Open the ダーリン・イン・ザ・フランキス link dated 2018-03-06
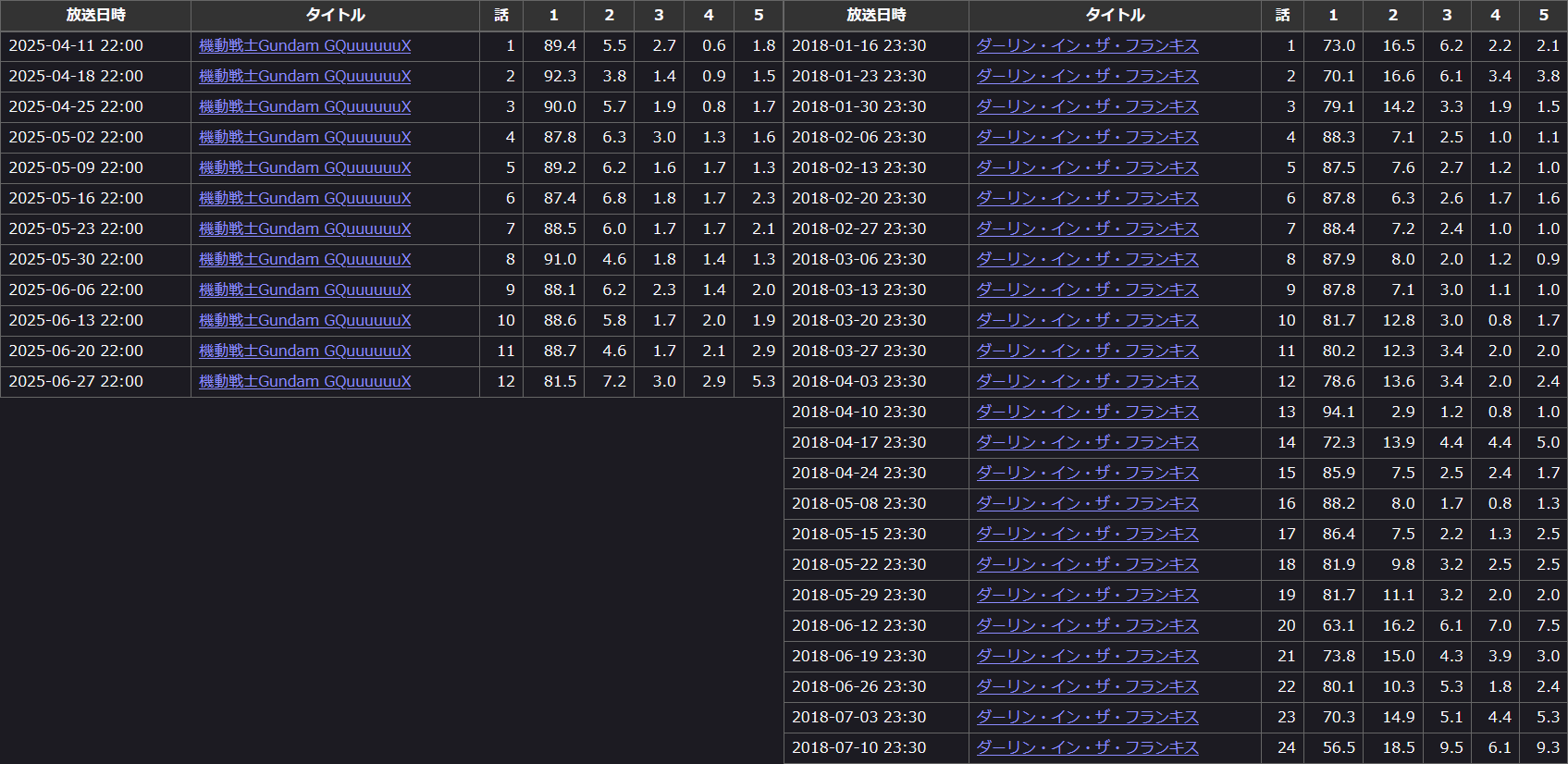Screen dimensions: 1568x764 [x=1087, y=259]
